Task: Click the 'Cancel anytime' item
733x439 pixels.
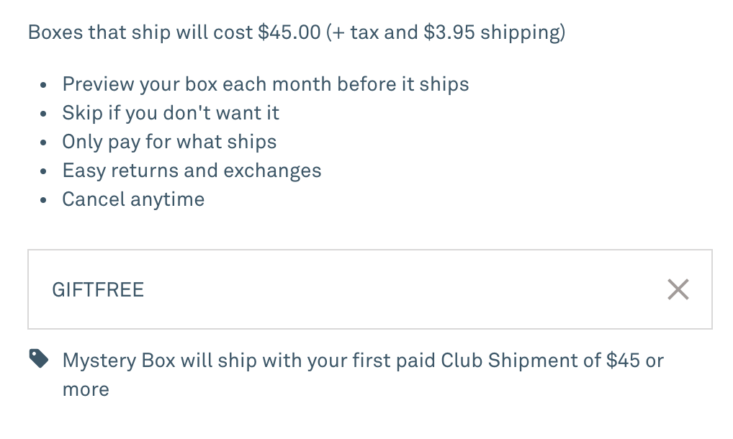Action: (133, 199)
